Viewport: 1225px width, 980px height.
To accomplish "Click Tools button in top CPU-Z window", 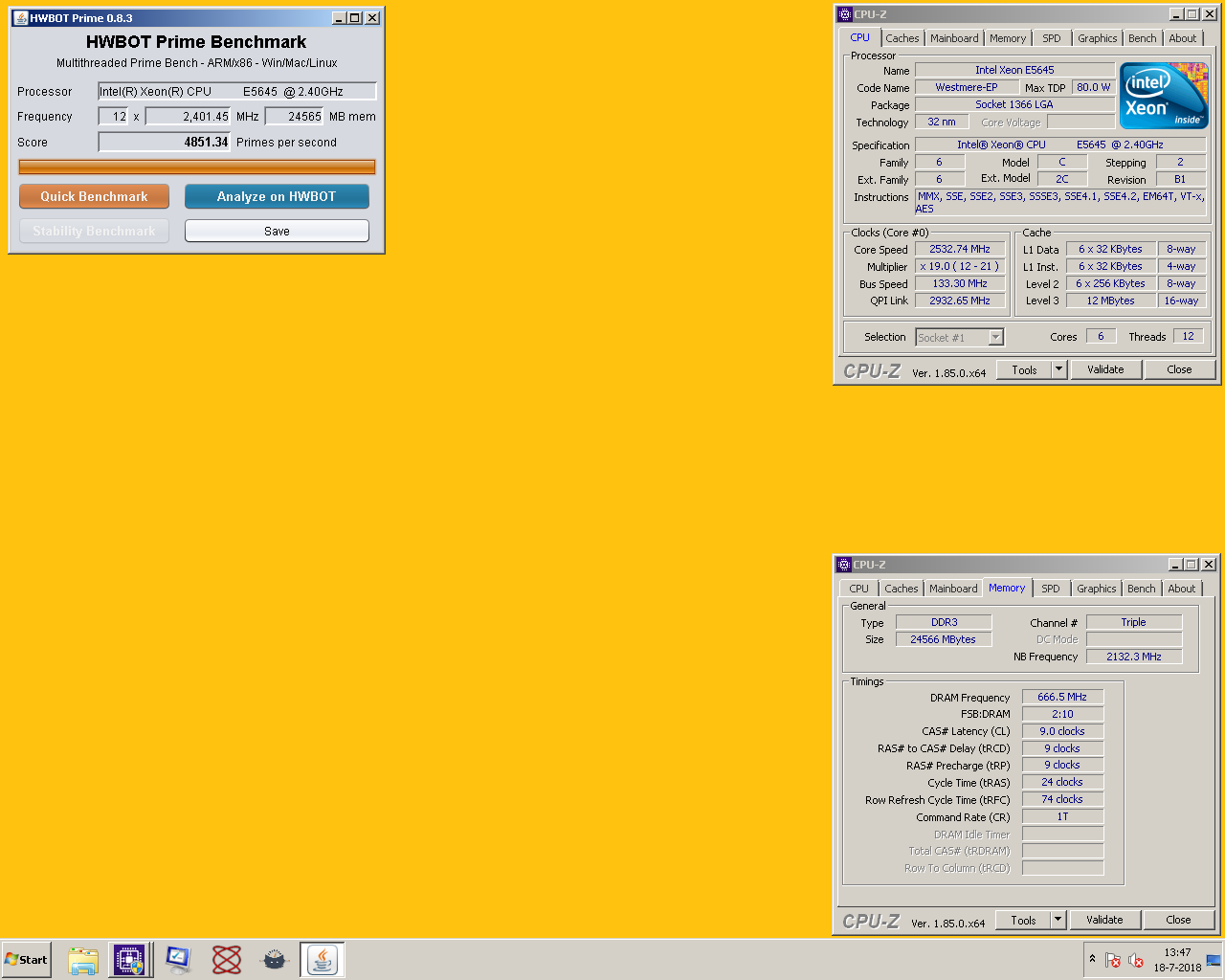I will coord(1024,369).
